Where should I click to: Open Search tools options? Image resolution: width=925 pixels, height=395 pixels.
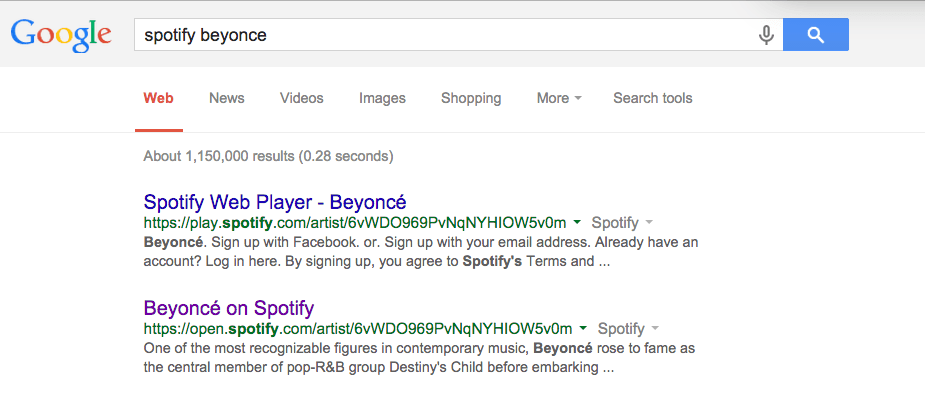coord(652,98)
